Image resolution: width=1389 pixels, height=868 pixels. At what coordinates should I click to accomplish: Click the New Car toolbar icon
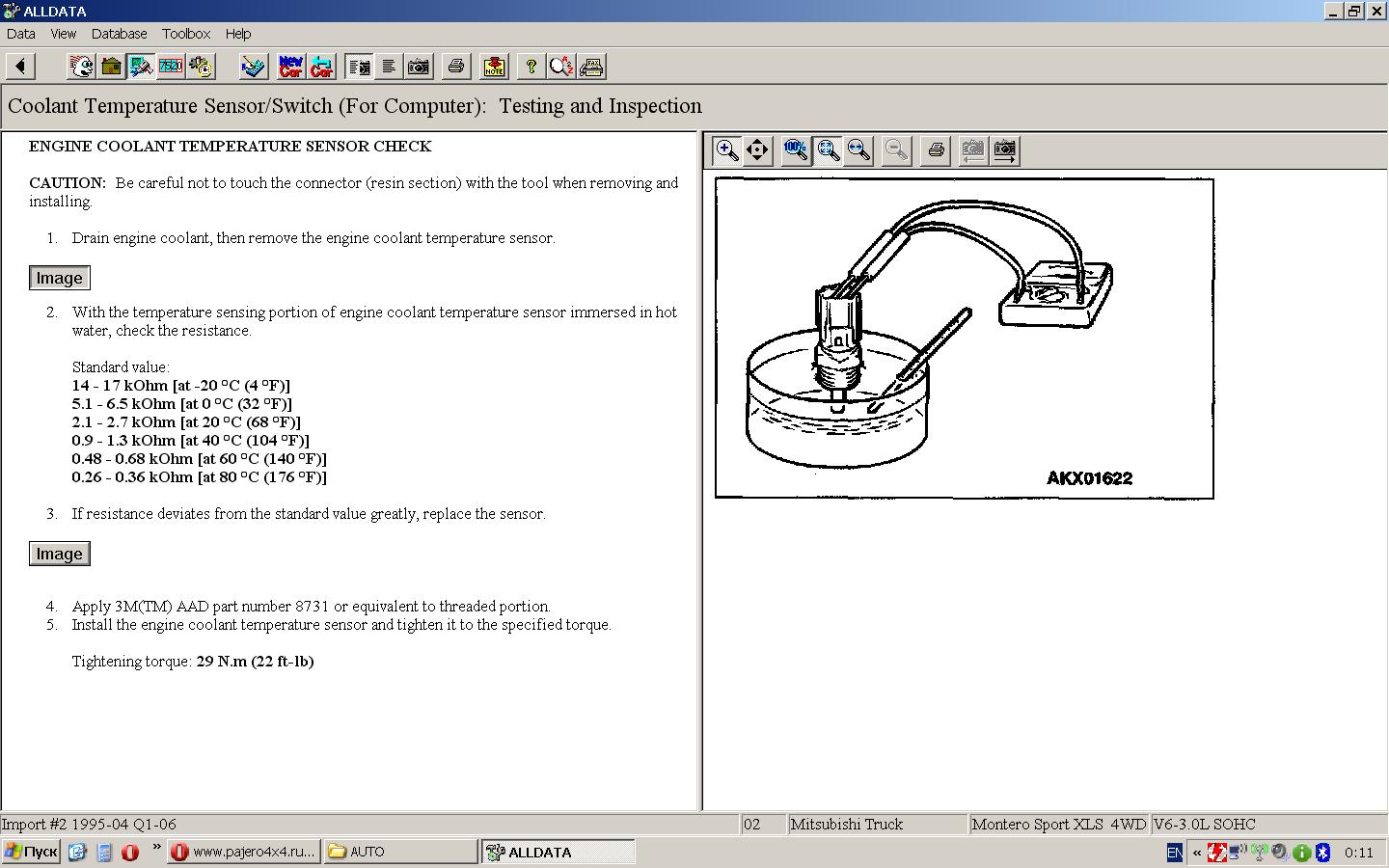point(290,67)
